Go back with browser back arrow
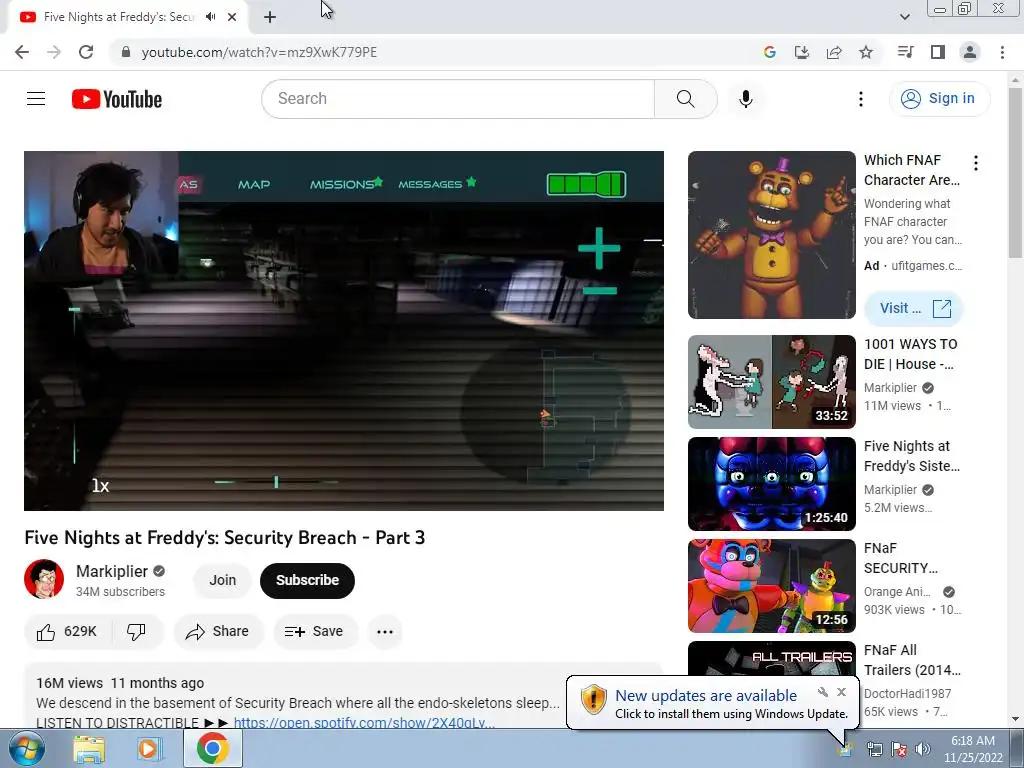 (22, 52)
